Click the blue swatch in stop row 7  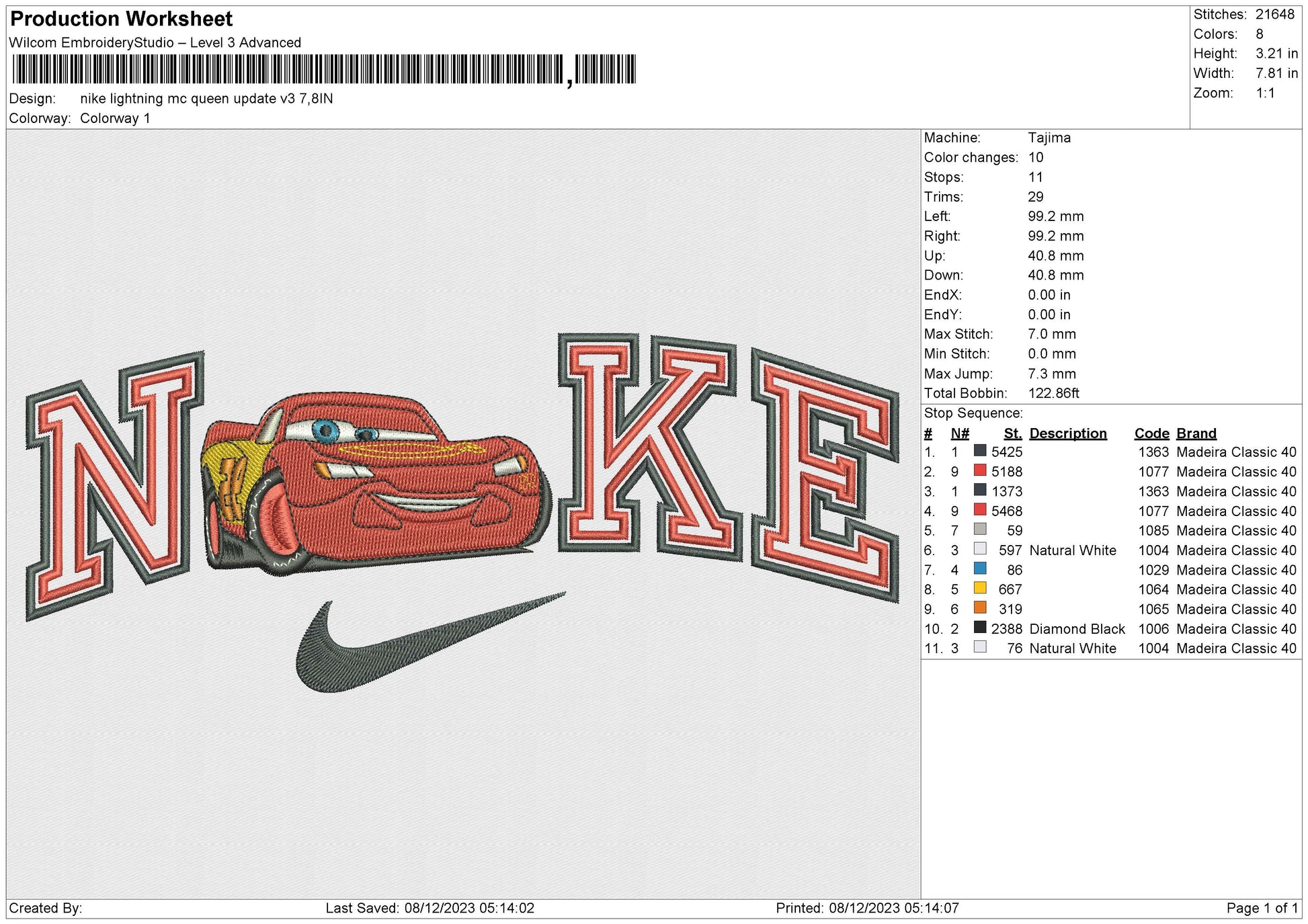coord(980,569)
